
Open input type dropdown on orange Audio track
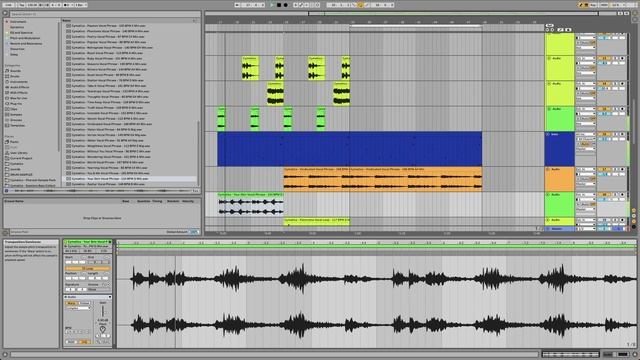pyautogui.click(x=586, y=169)
